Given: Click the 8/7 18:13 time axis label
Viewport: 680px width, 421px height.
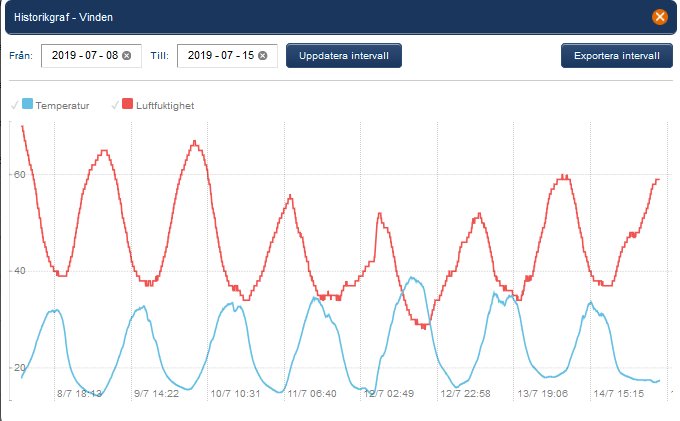Looking at the screenshot, I should [79, 394].
